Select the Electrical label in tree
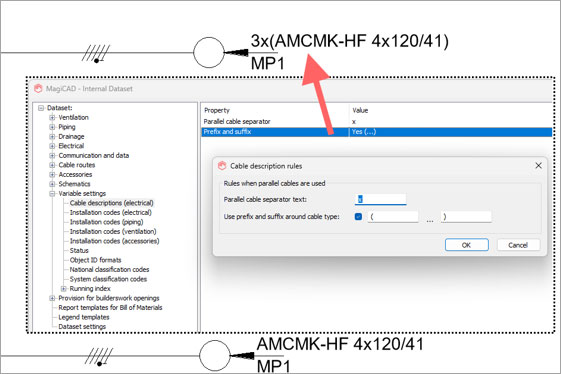561x374 pixels. pyautogui.click(x=71, y=146)
